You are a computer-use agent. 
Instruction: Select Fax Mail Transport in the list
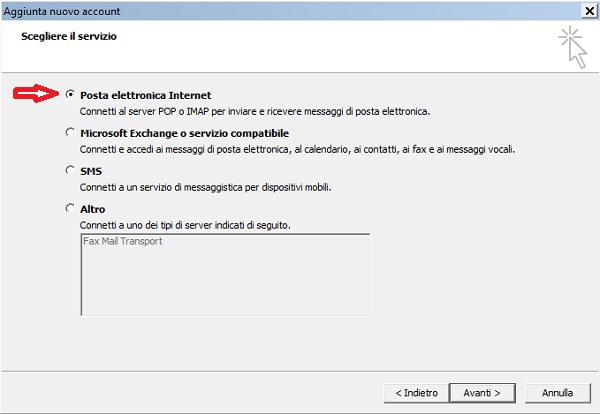(x=123, y=241)
